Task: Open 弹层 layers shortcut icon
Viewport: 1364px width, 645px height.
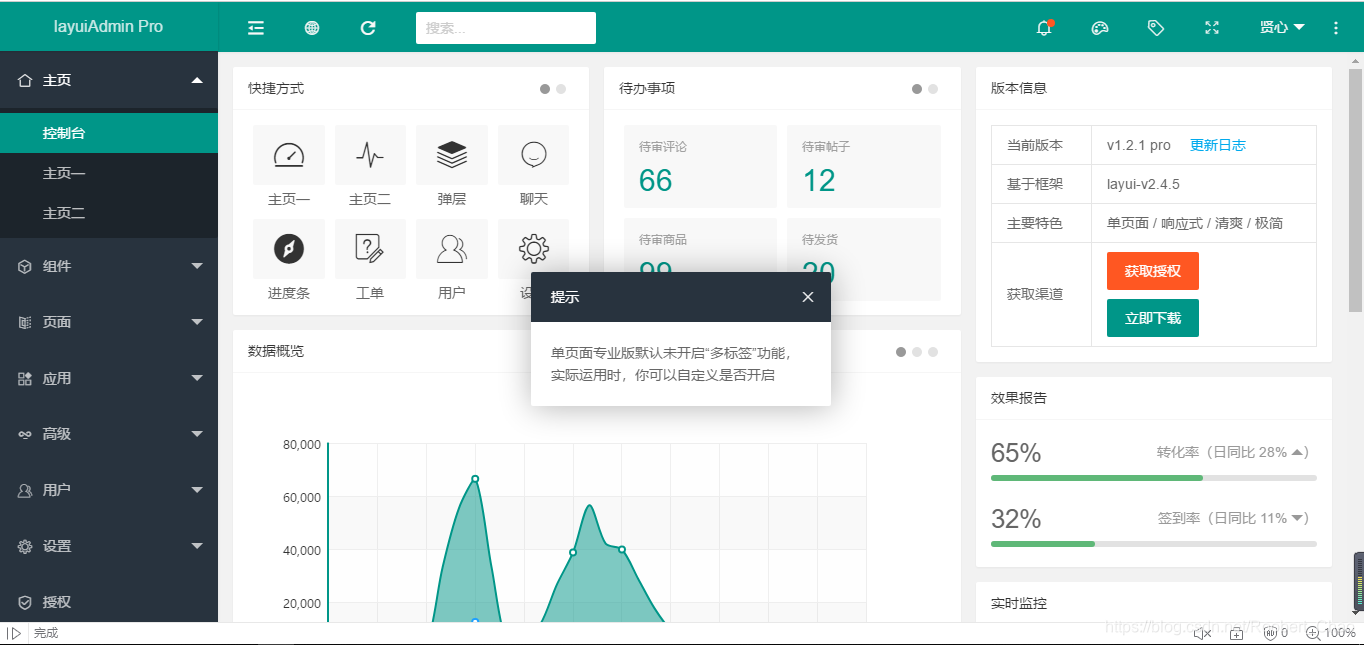Action: [x=452, y=155]
